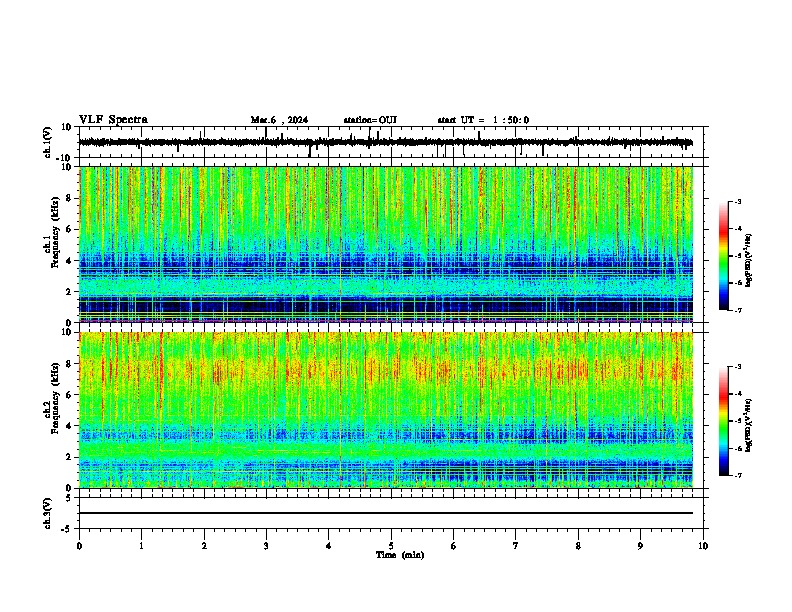Click the time axis tick label "9"
The width and height of the screenshot is (792, 612).
pos(640,546)
